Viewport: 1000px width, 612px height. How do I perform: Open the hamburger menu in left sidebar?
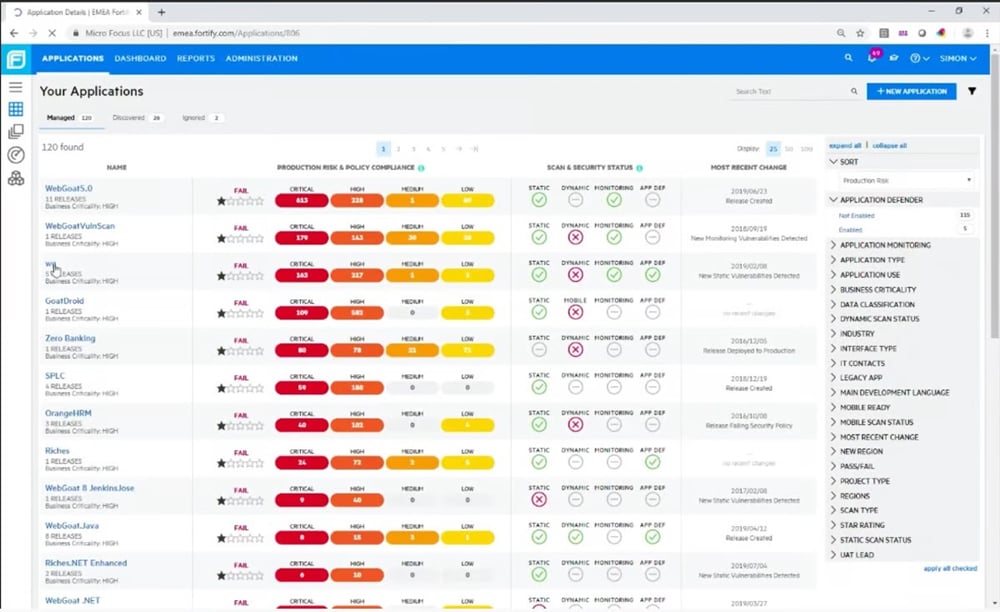coord(15,88)
